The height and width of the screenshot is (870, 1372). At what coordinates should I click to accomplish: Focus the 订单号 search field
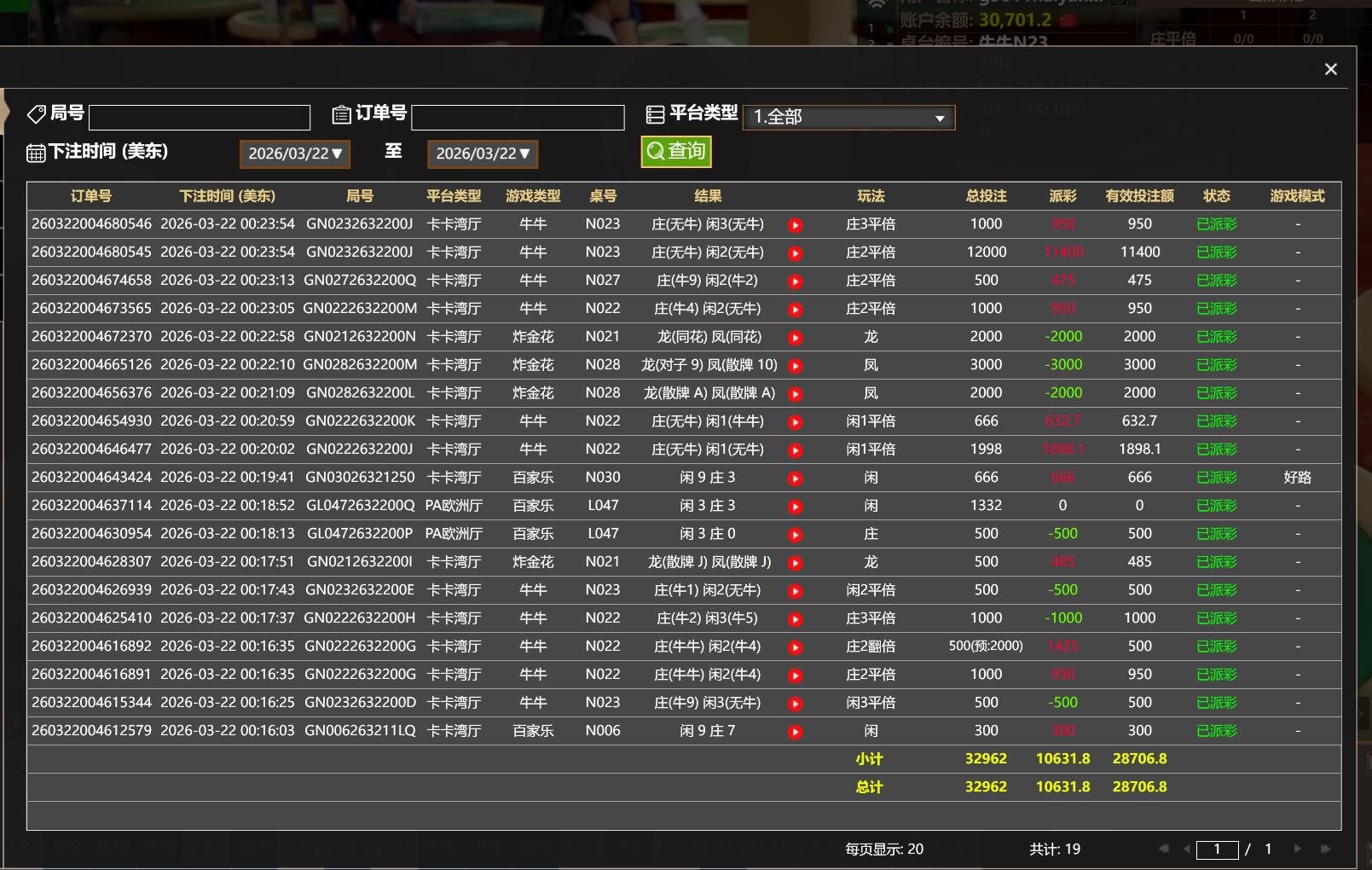click(518, 118)
